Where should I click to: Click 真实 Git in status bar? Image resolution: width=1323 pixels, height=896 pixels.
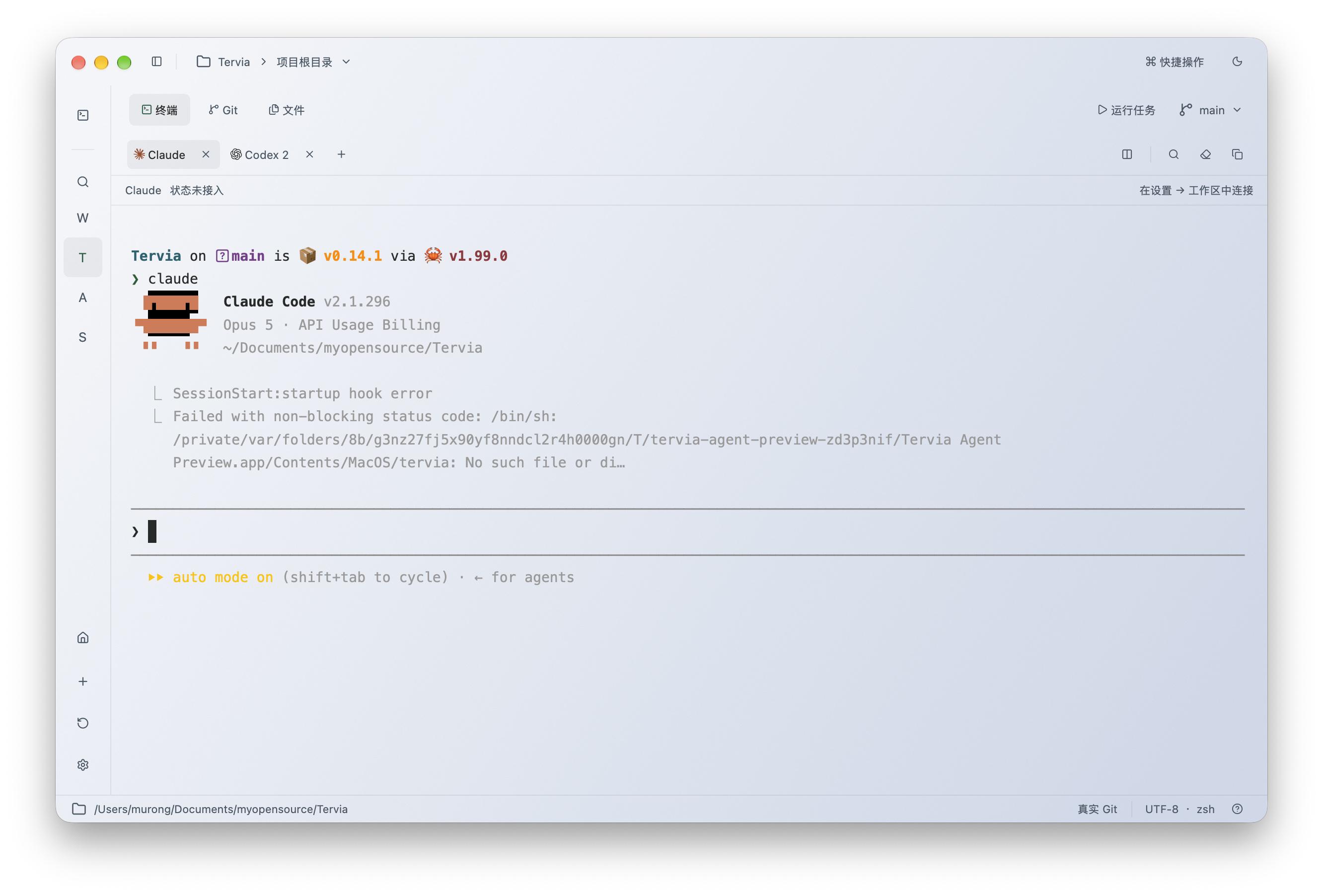1097,809
